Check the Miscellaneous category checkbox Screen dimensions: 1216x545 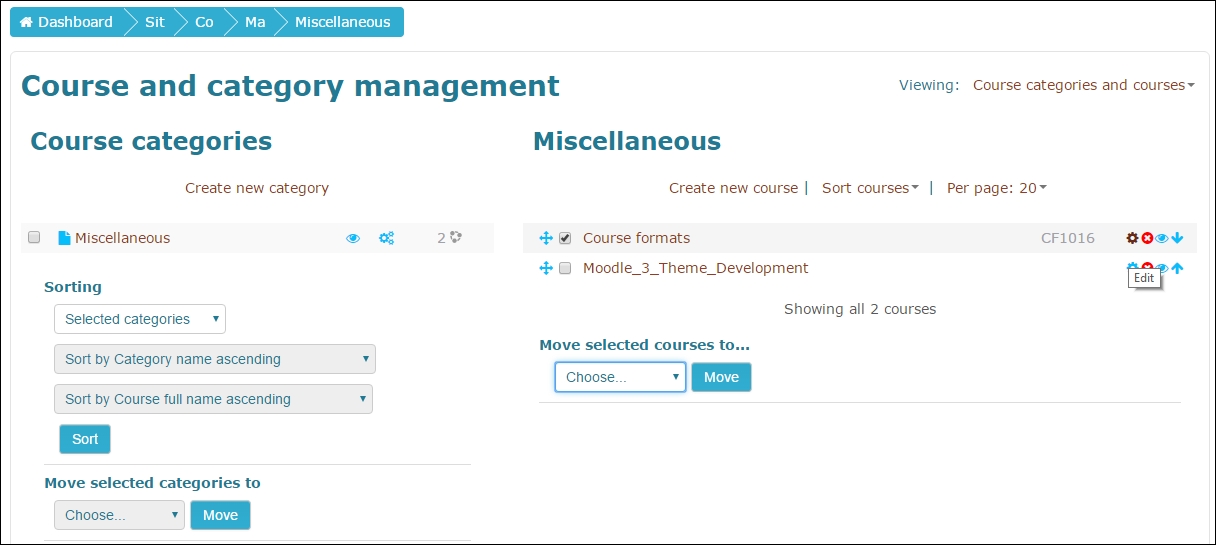[x=34, y=237]
